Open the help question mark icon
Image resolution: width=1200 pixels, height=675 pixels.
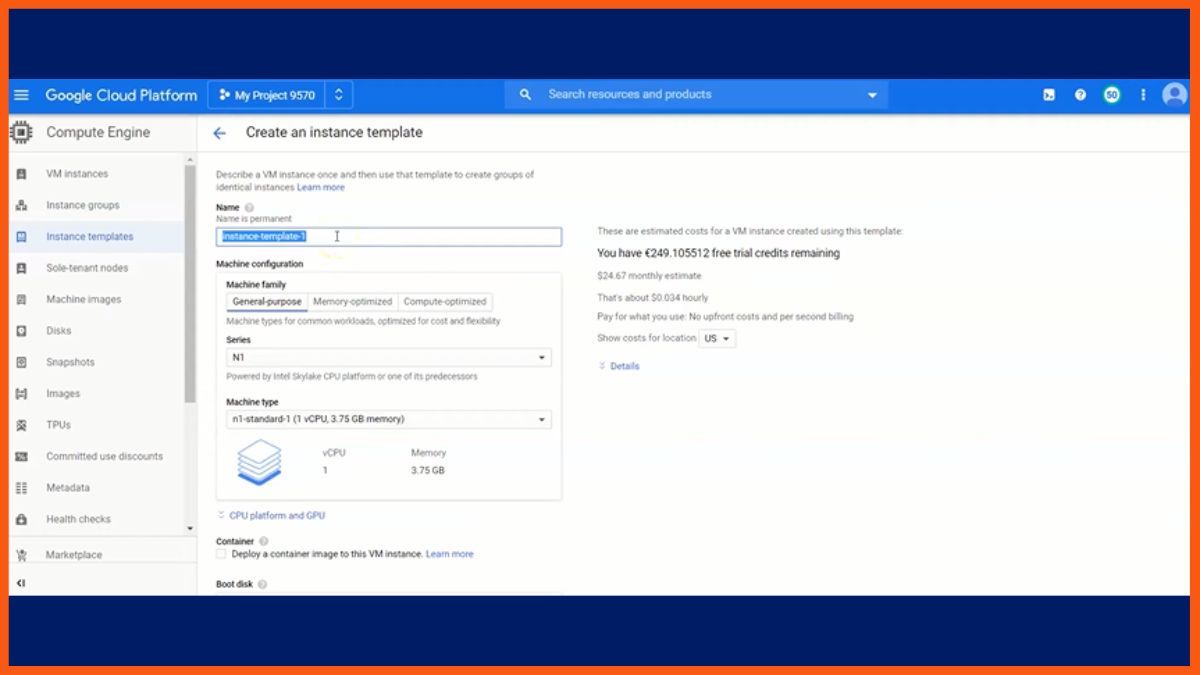tap(1080, 95)
